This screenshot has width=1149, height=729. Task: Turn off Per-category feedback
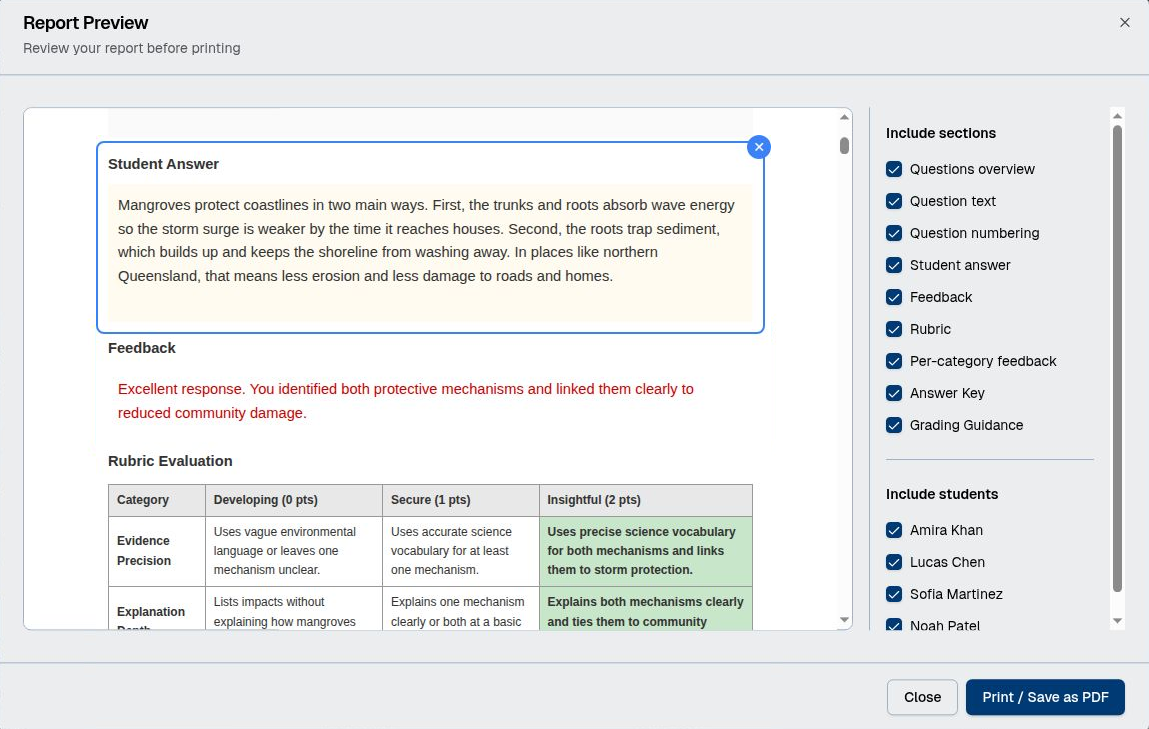click(x=894, y=361)
